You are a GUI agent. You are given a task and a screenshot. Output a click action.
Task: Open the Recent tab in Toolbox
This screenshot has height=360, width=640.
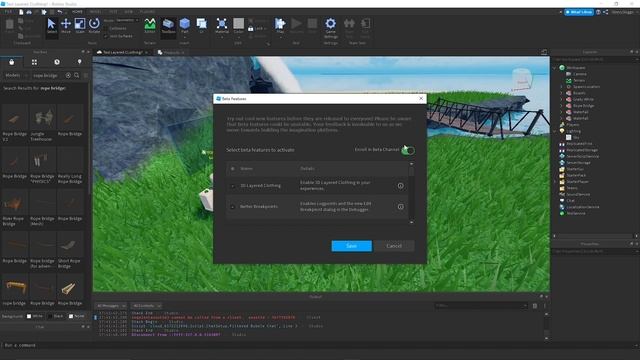pos(57,62)
